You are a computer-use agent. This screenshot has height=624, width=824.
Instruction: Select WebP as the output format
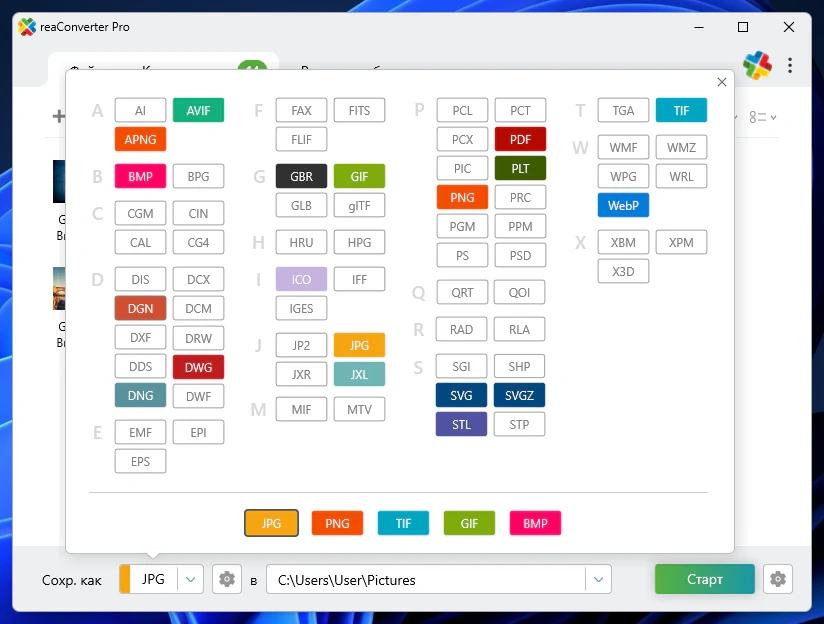(x=623, y=206)
